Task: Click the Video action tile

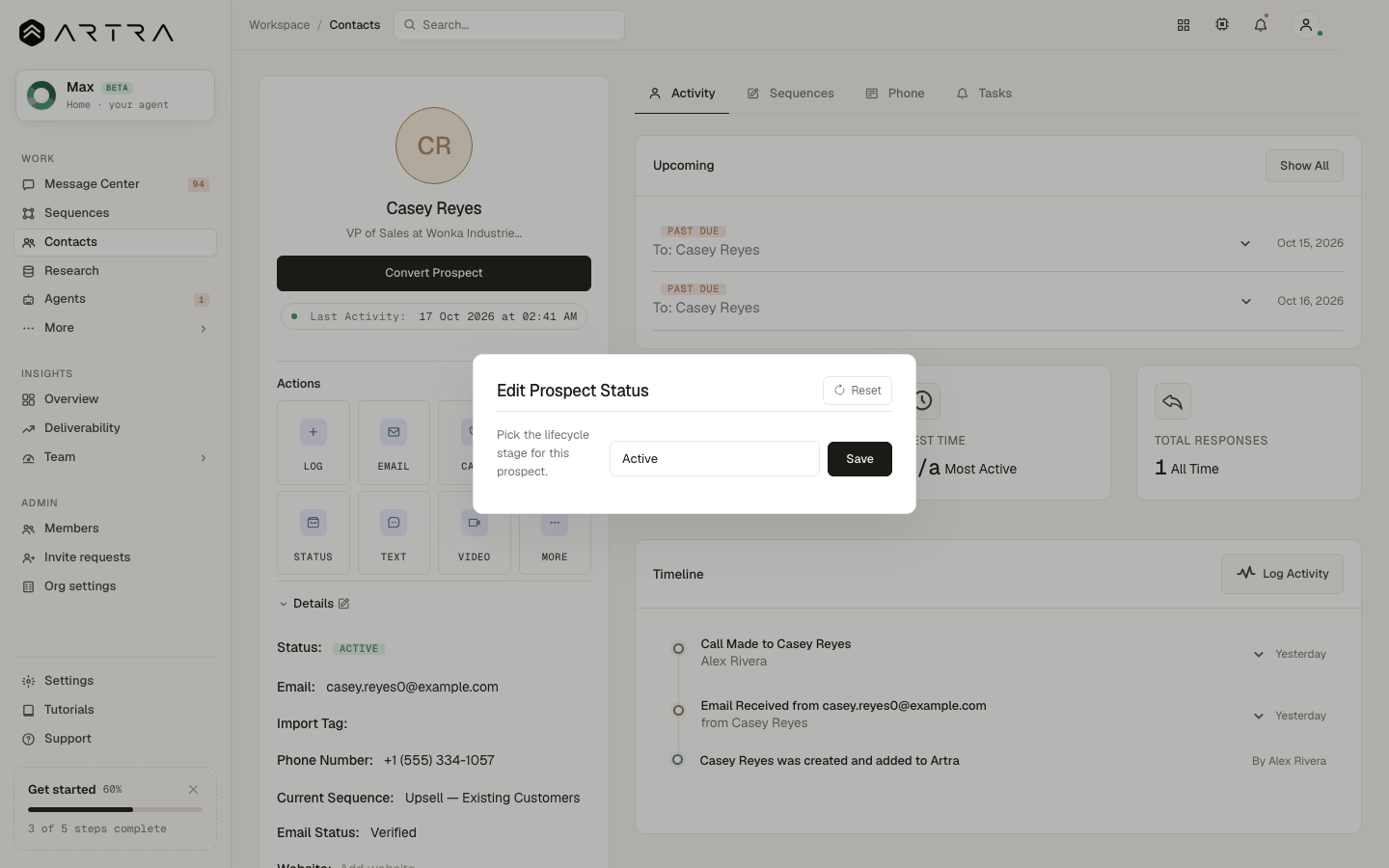Action: click(x=475, y=533)
